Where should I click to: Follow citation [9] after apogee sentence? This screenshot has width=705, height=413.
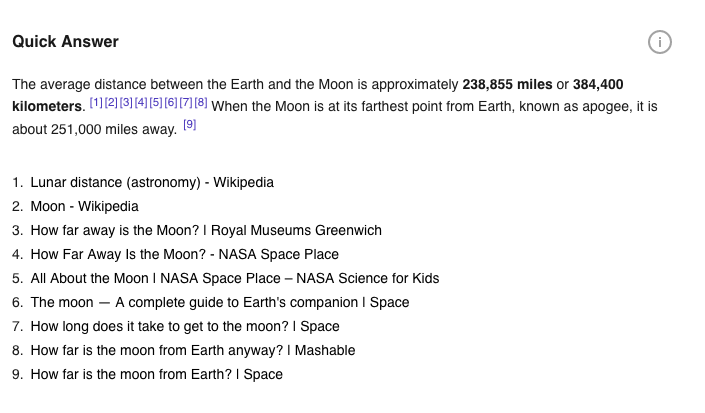189,126
